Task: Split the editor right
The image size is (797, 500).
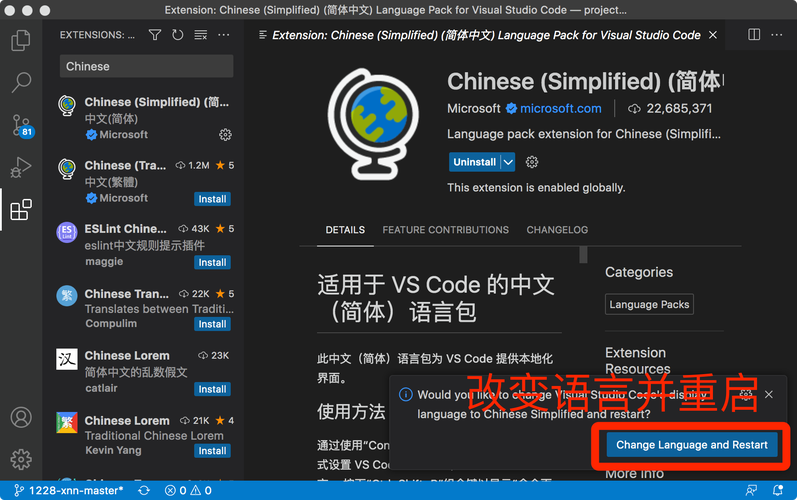Action: [x=754, y=35]
